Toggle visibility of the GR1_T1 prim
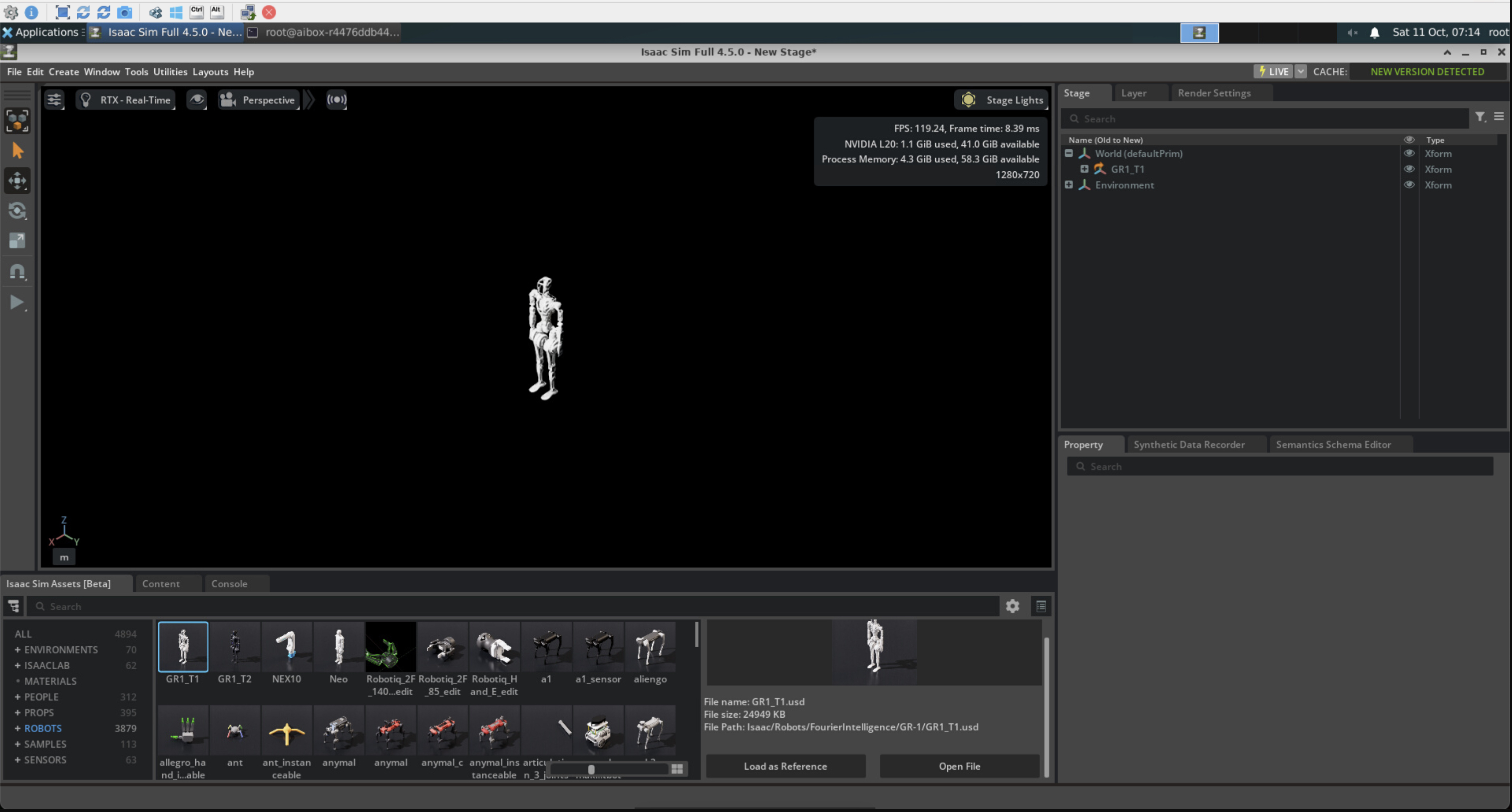The image size is (1512, 812). 1409,169
